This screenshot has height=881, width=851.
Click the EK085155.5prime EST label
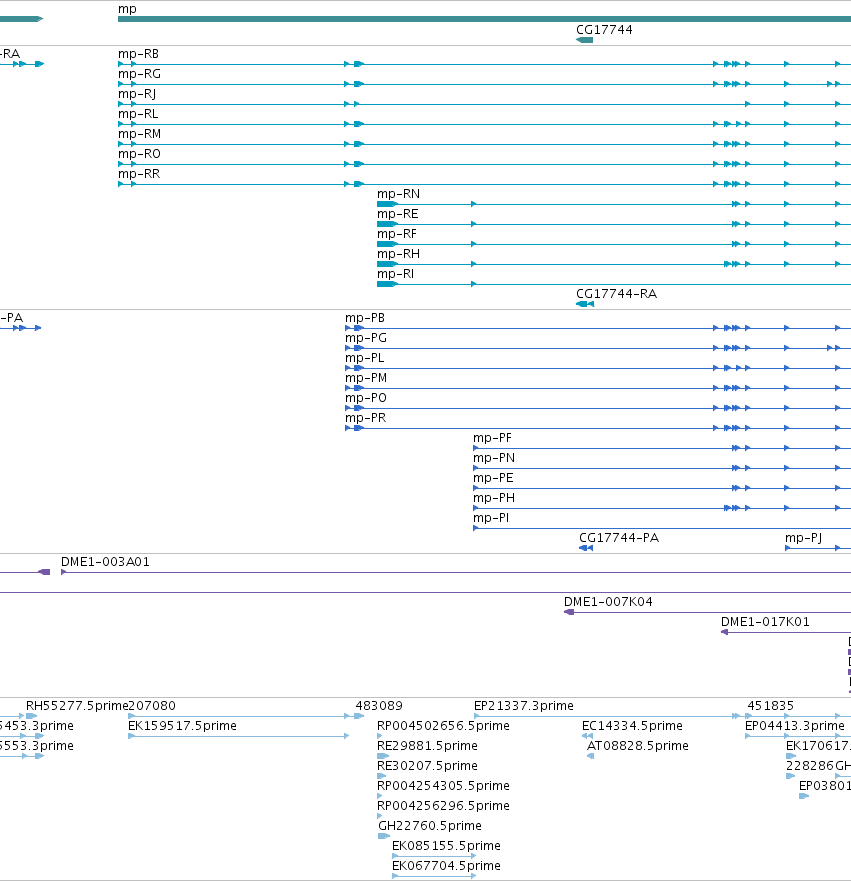pos(447,846)
